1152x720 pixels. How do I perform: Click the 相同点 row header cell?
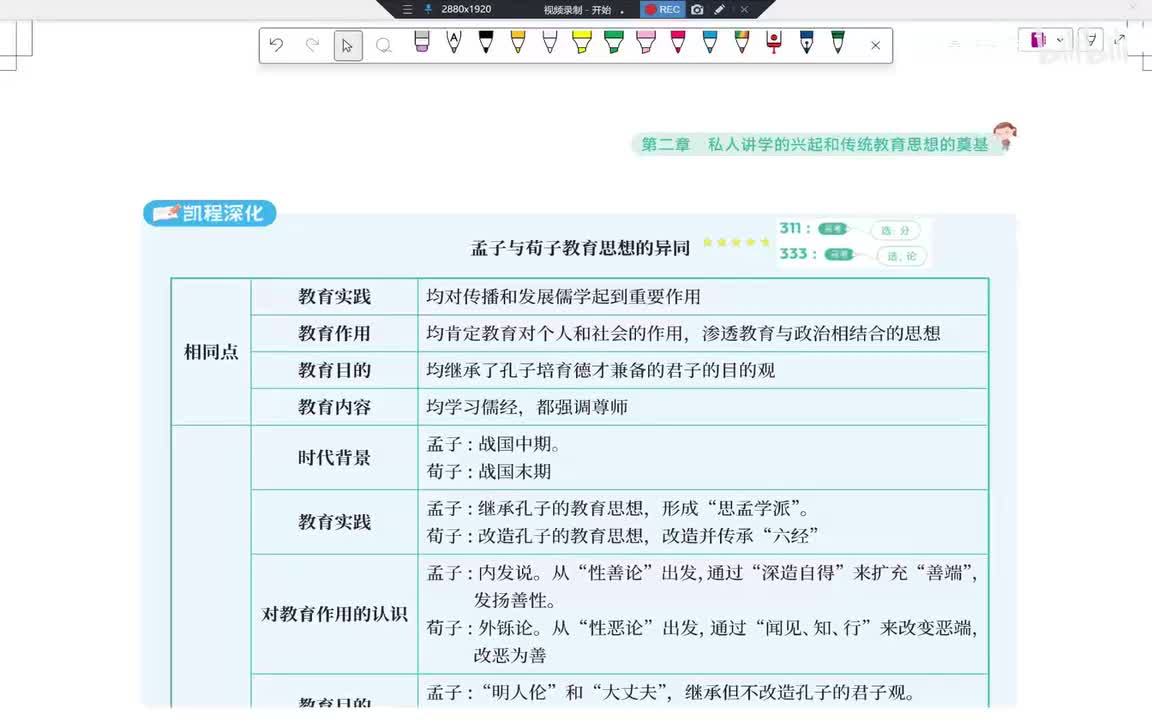212,352
